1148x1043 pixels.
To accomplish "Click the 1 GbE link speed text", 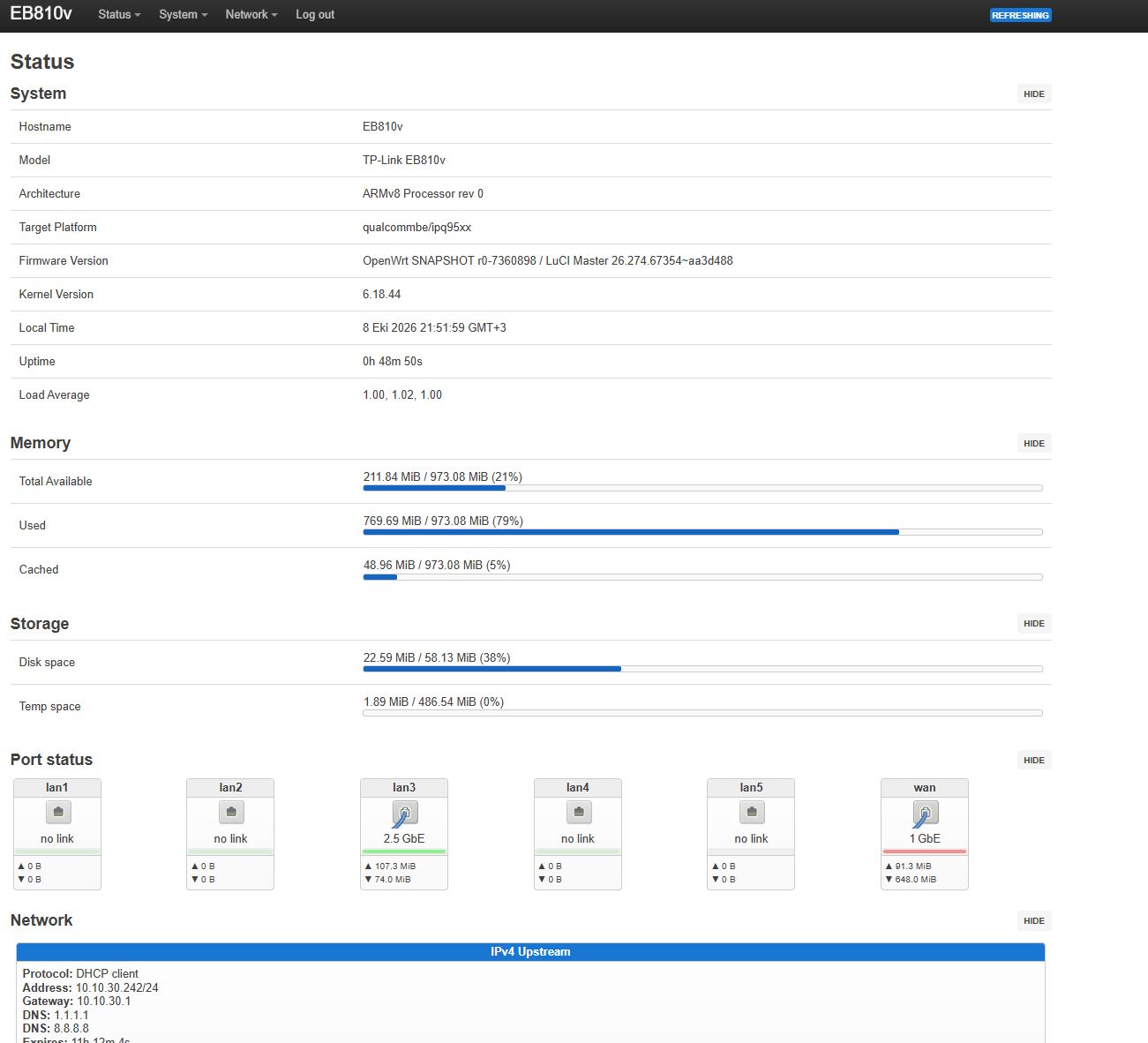I will (x=925, y=839).
